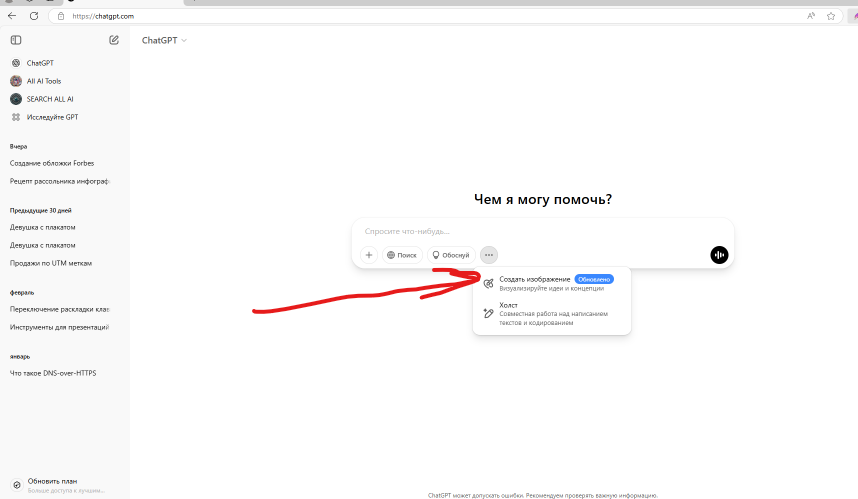Add page to favorites star icon
This screenshot has height=499, width=858.
[x=831, y=16]
